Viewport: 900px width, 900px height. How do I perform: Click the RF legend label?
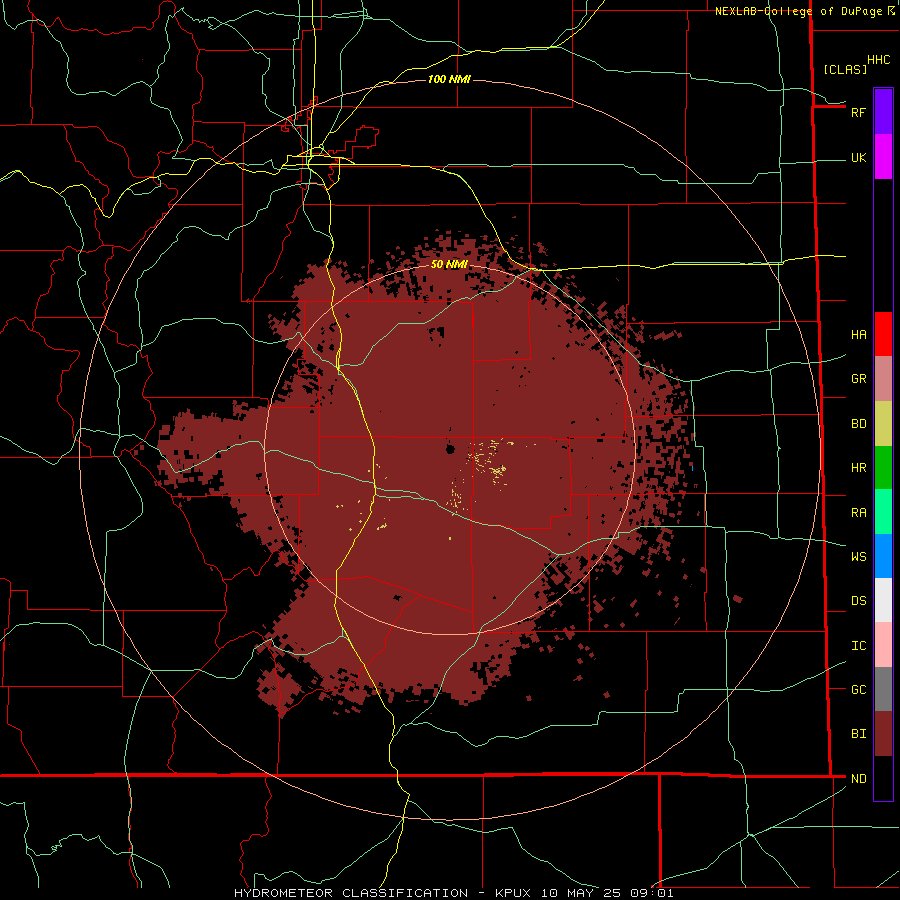point(858,112)
